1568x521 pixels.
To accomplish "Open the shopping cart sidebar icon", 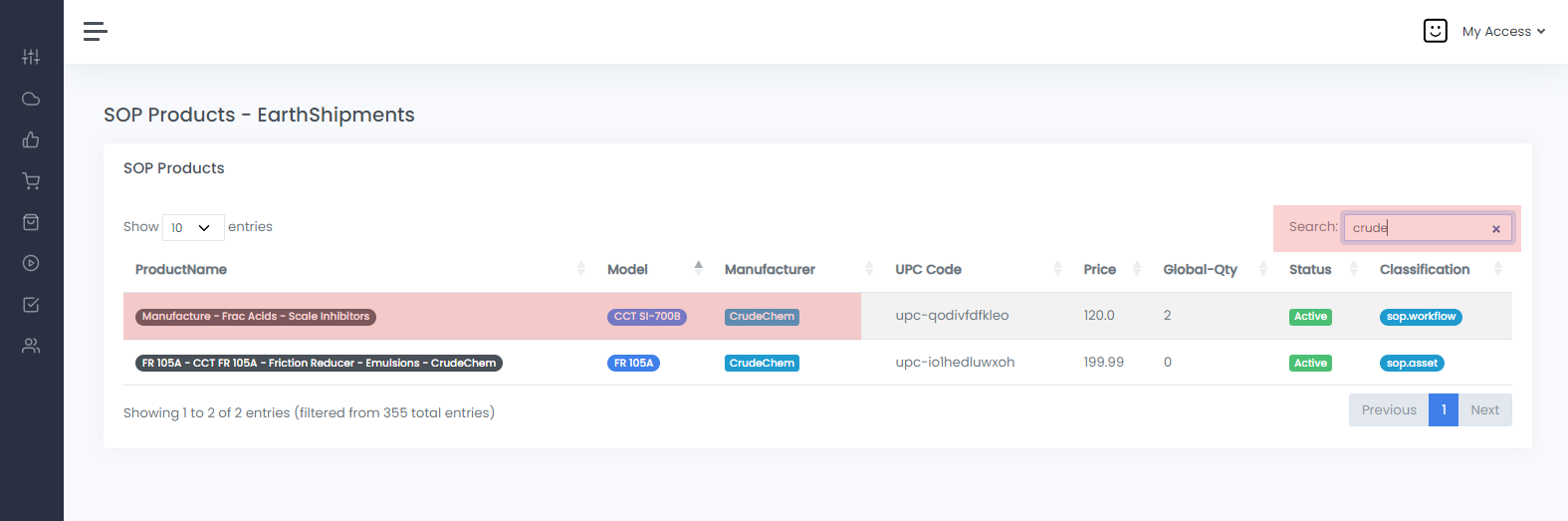I will point(31,181).
